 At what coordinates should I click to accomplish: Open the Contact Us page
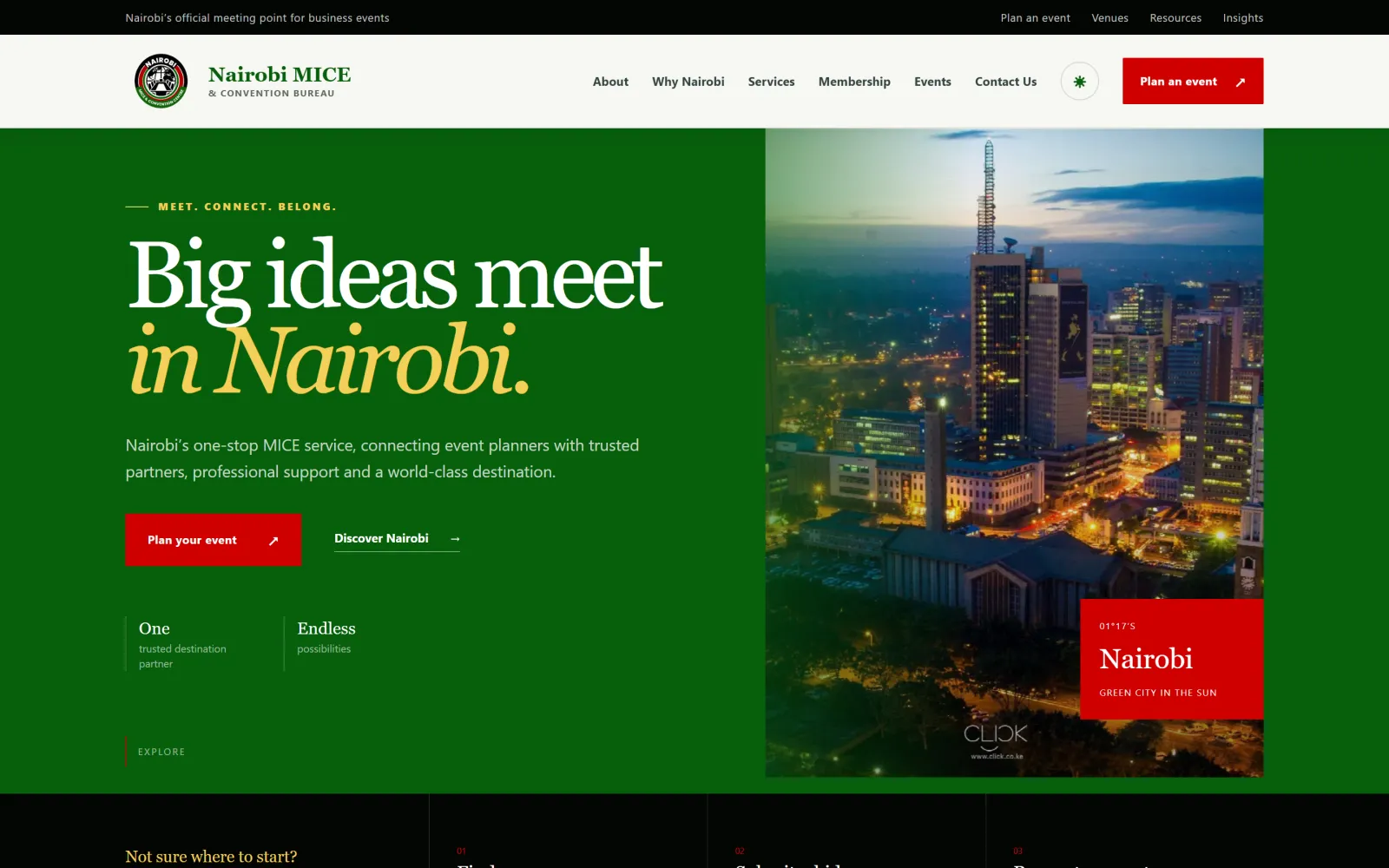1005,82
